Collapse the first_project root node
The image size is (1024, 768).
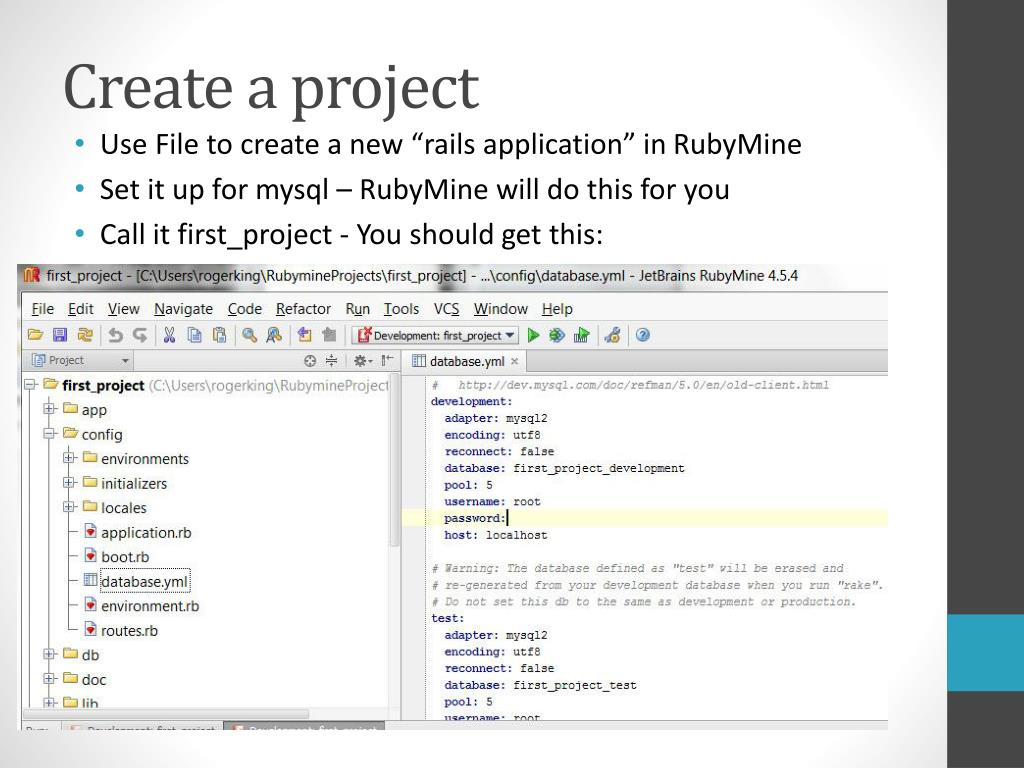coord(30,385)
